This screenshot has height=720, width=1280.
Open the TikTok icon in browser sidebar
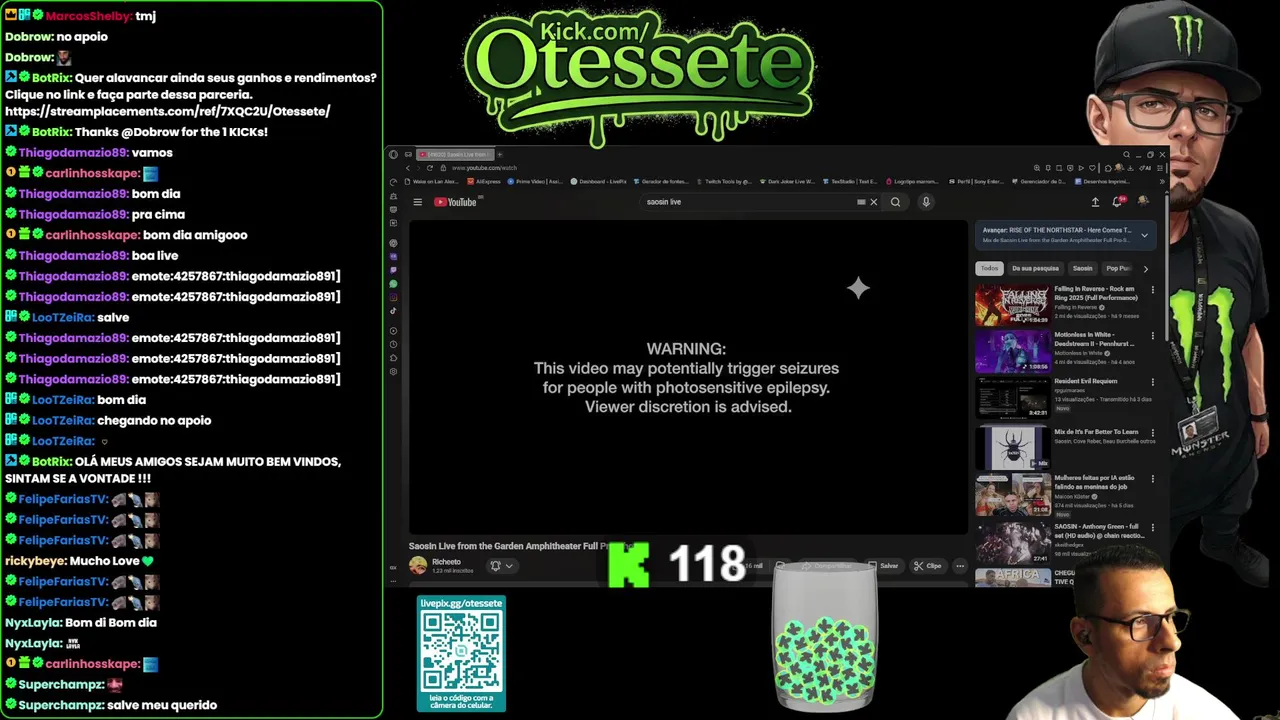[x=393, y=311]
